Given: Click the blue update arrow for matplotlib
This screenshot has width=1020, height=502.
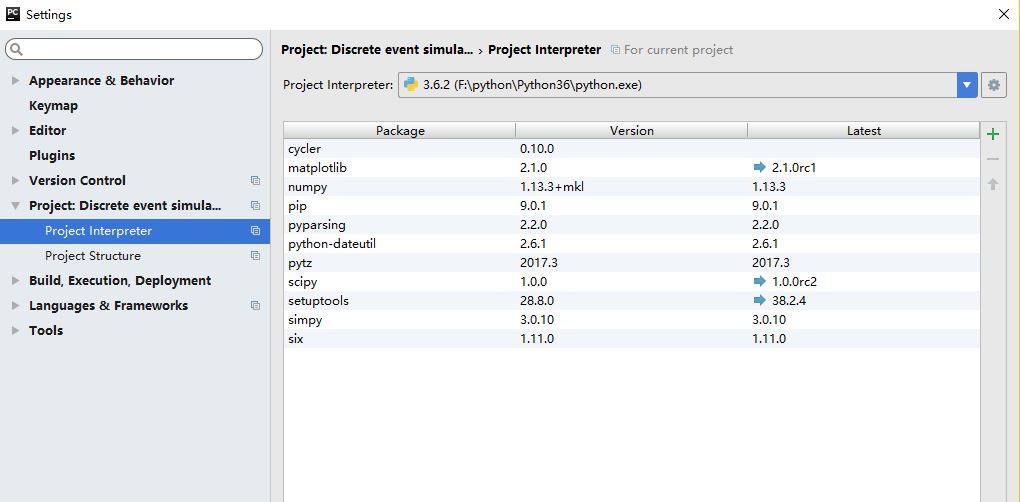Looking at the screenshot, I should pos(760,168).
